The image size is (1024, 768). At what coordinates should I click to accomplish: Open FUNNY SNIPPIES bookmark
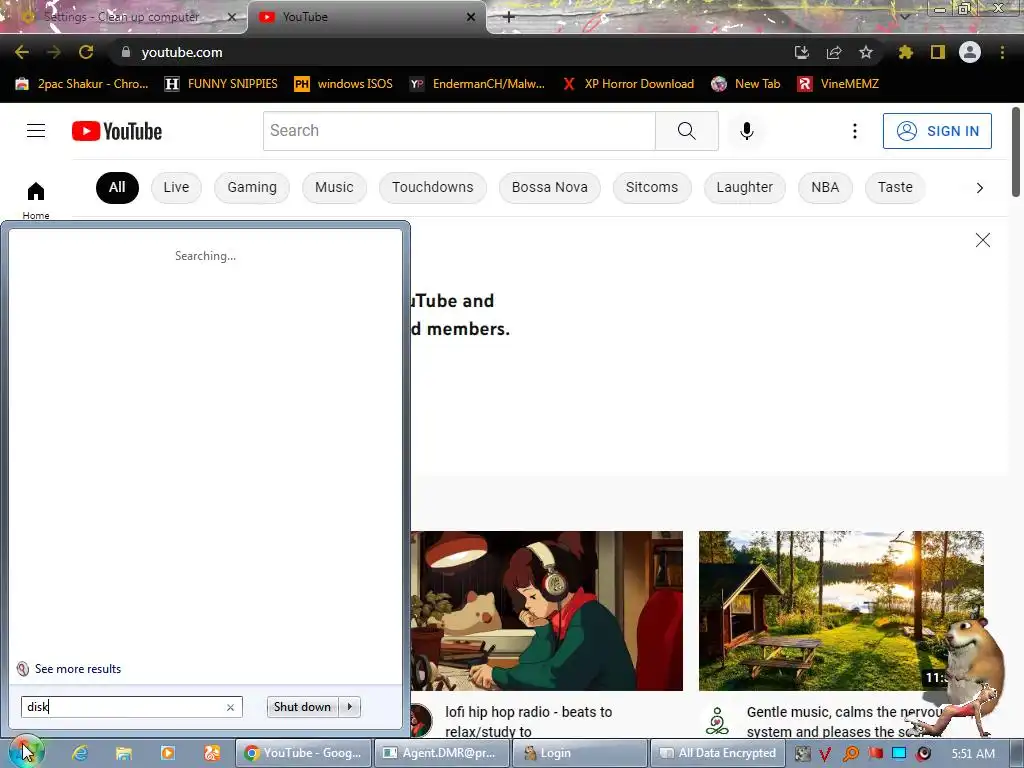pos(221,84)
